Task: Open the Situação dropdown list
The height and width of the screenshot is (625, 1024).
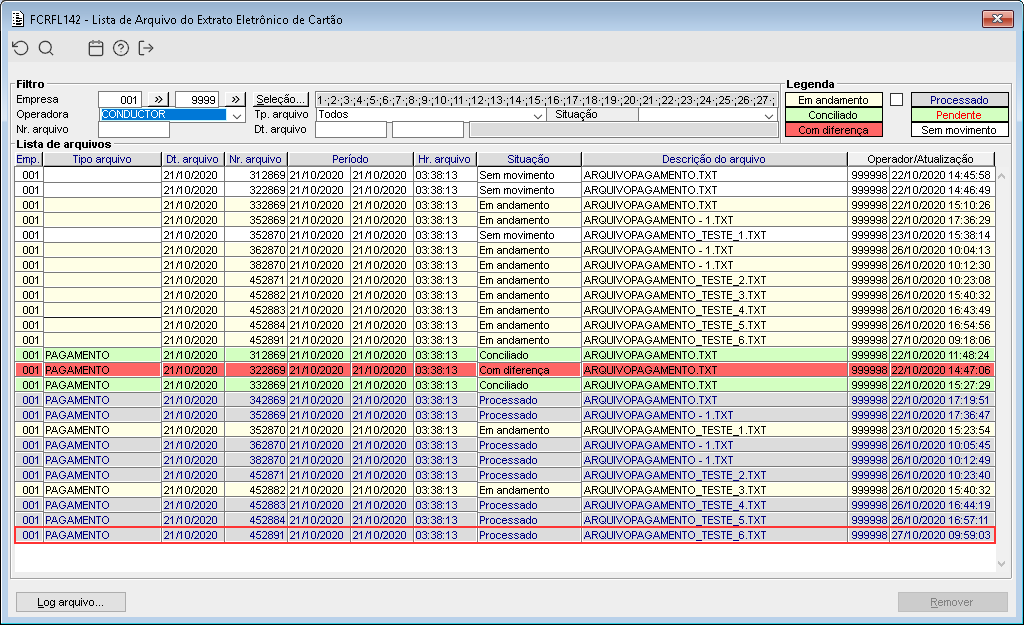Action: coord(768,115)
